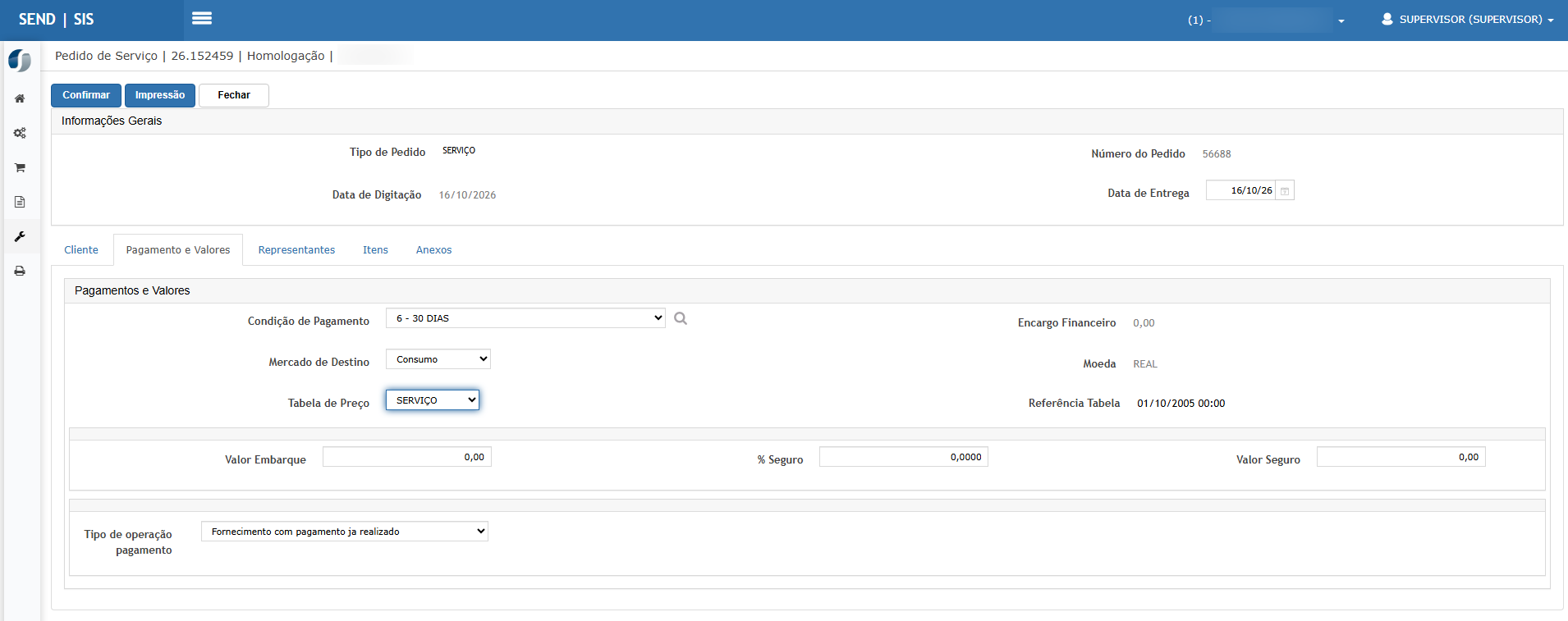
Task: Click the supervisor user avatar icon
Action: (x=1387, y=19)
